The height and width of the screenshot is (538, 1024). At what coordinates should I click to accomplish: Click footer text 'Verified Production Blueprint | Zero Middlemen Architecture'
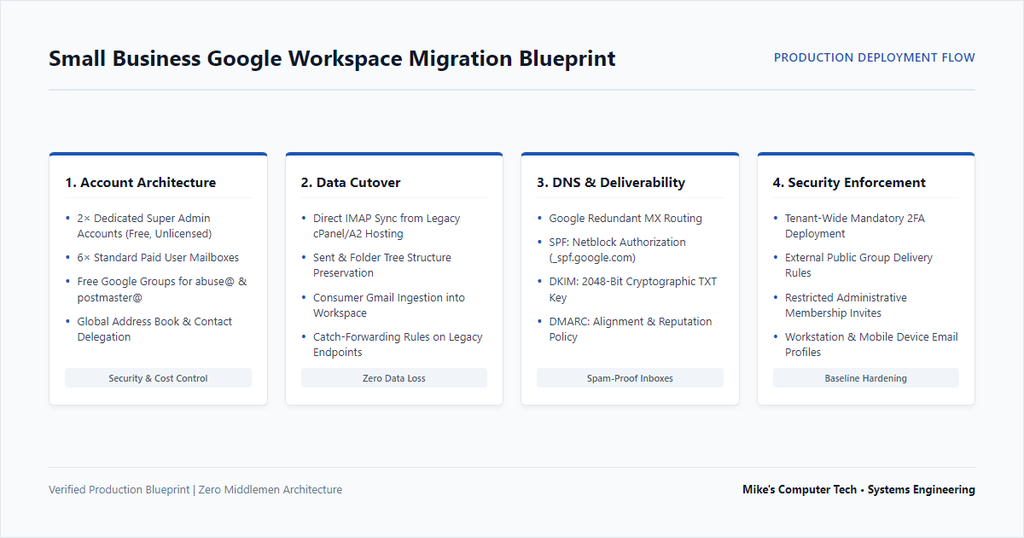tap(195, 490)
